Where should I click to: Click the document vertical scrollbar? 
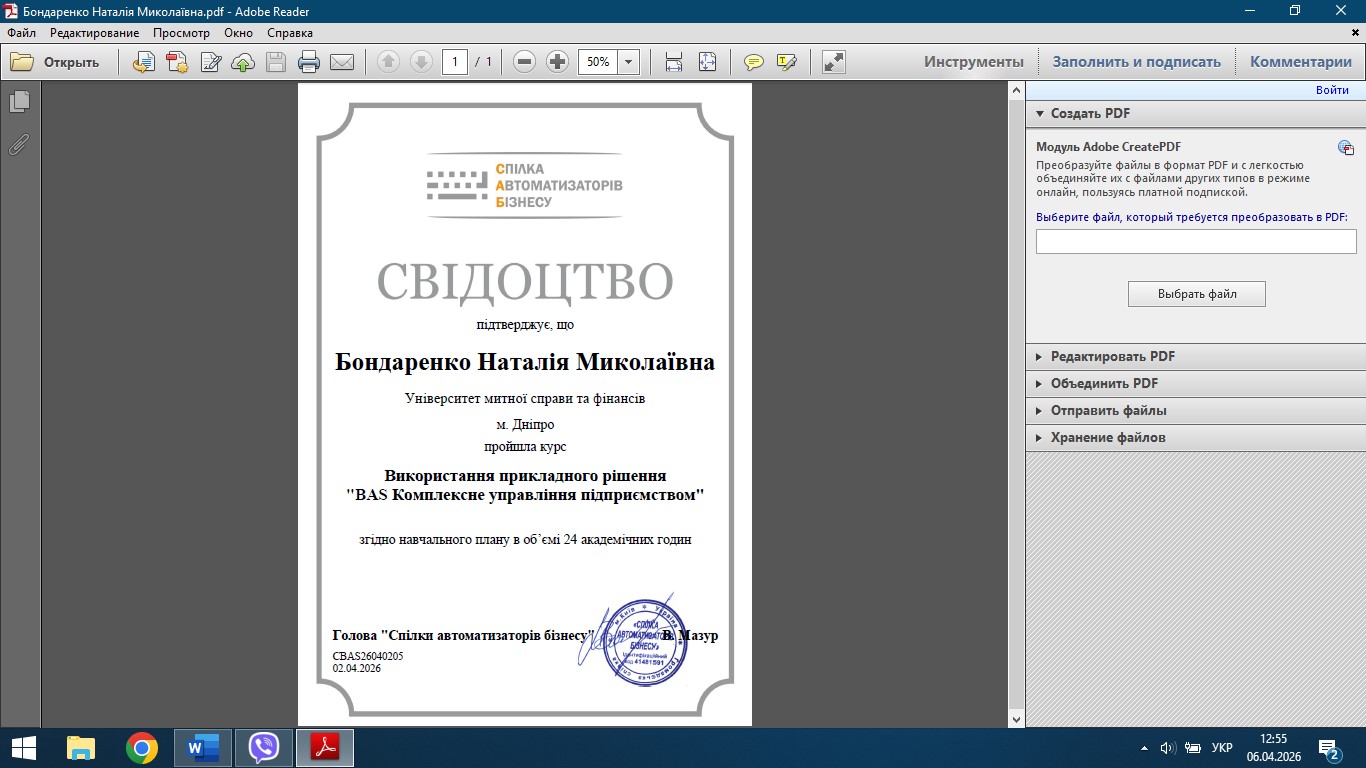1017,400
